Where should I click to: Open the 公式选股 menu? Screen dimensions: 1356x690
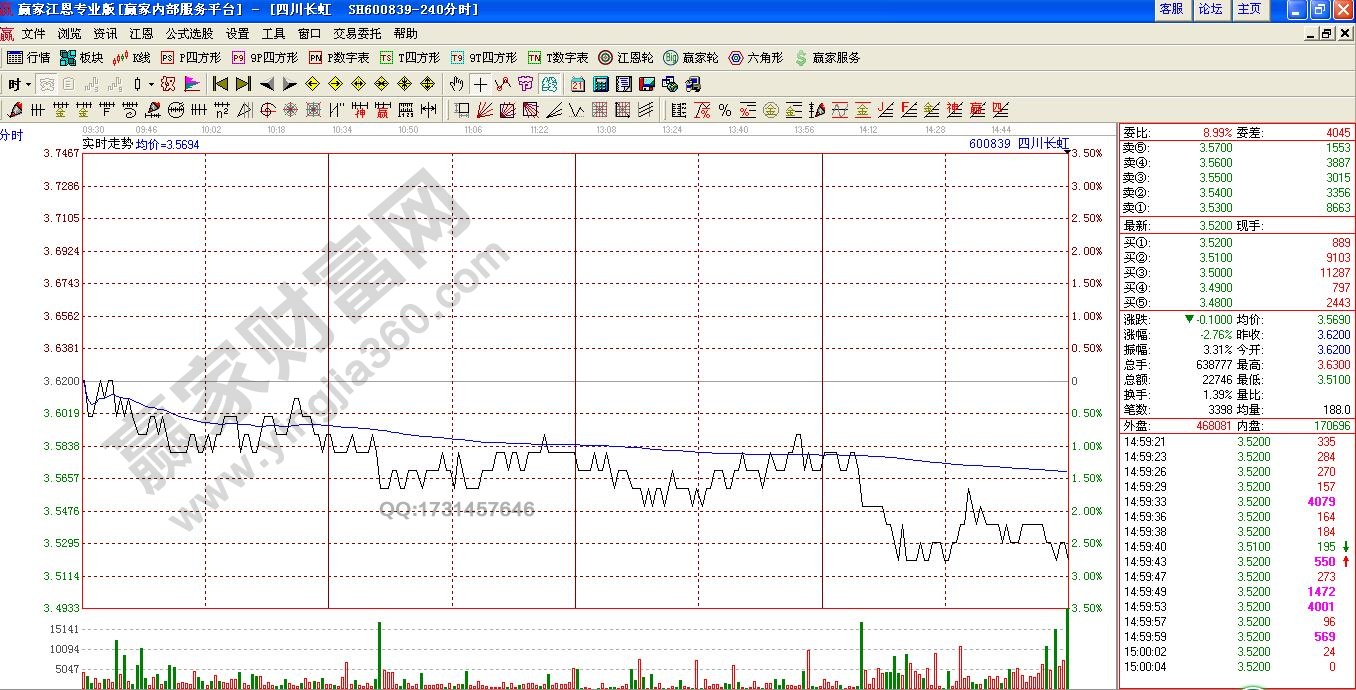pyautogui.click(x=190, y=34)
